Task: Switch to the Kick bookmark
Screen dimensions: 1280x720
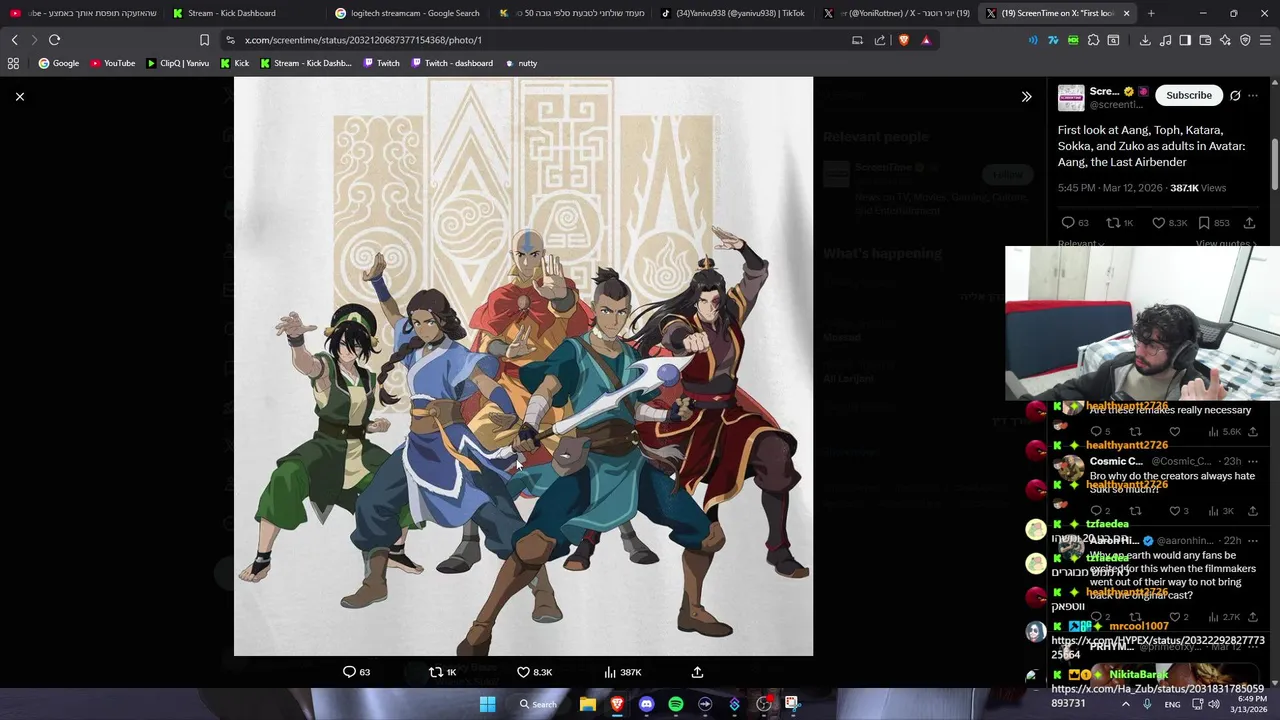Action: point(234,63)
